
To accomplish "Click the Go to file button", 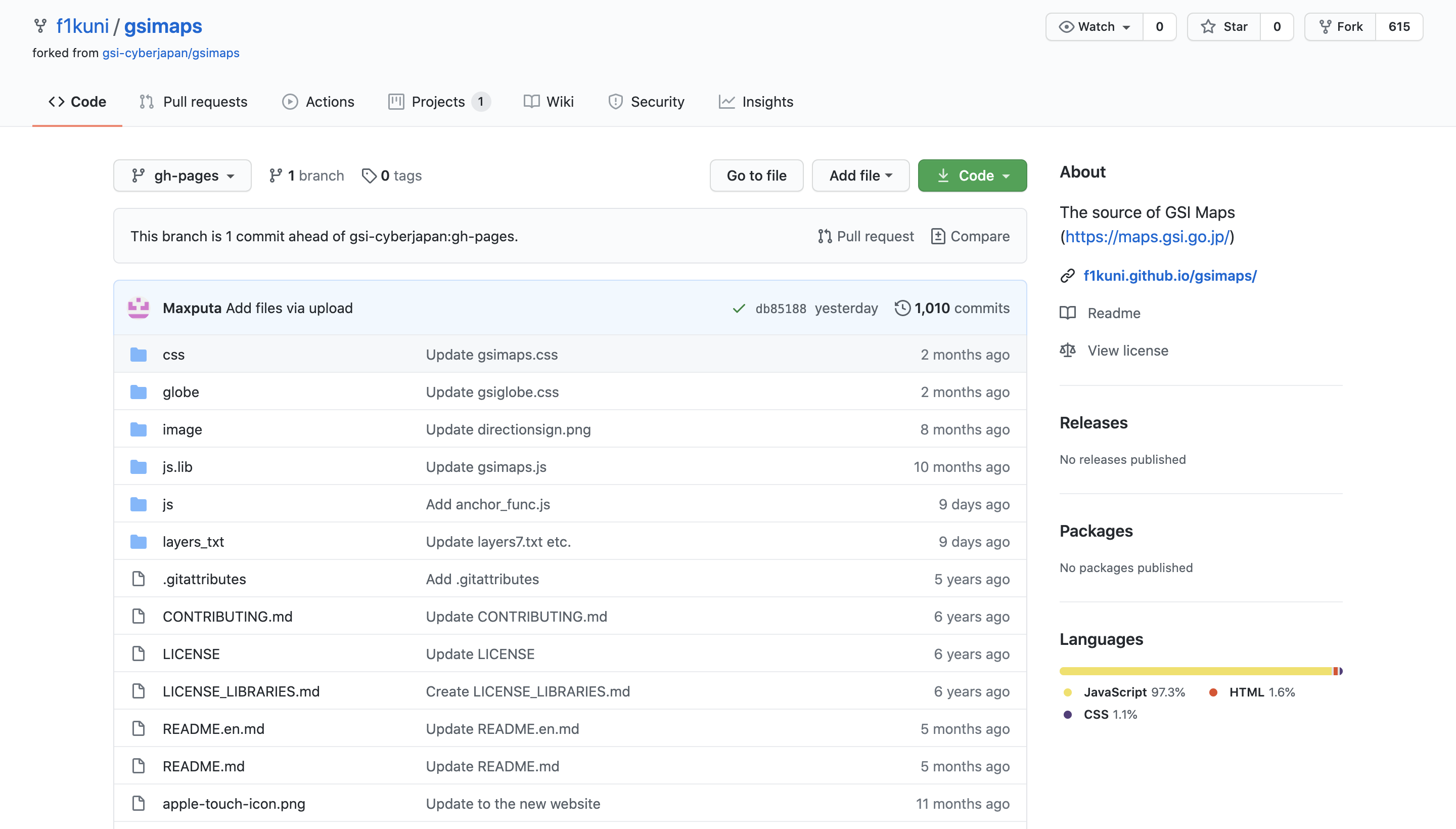I will click(756, 176).
